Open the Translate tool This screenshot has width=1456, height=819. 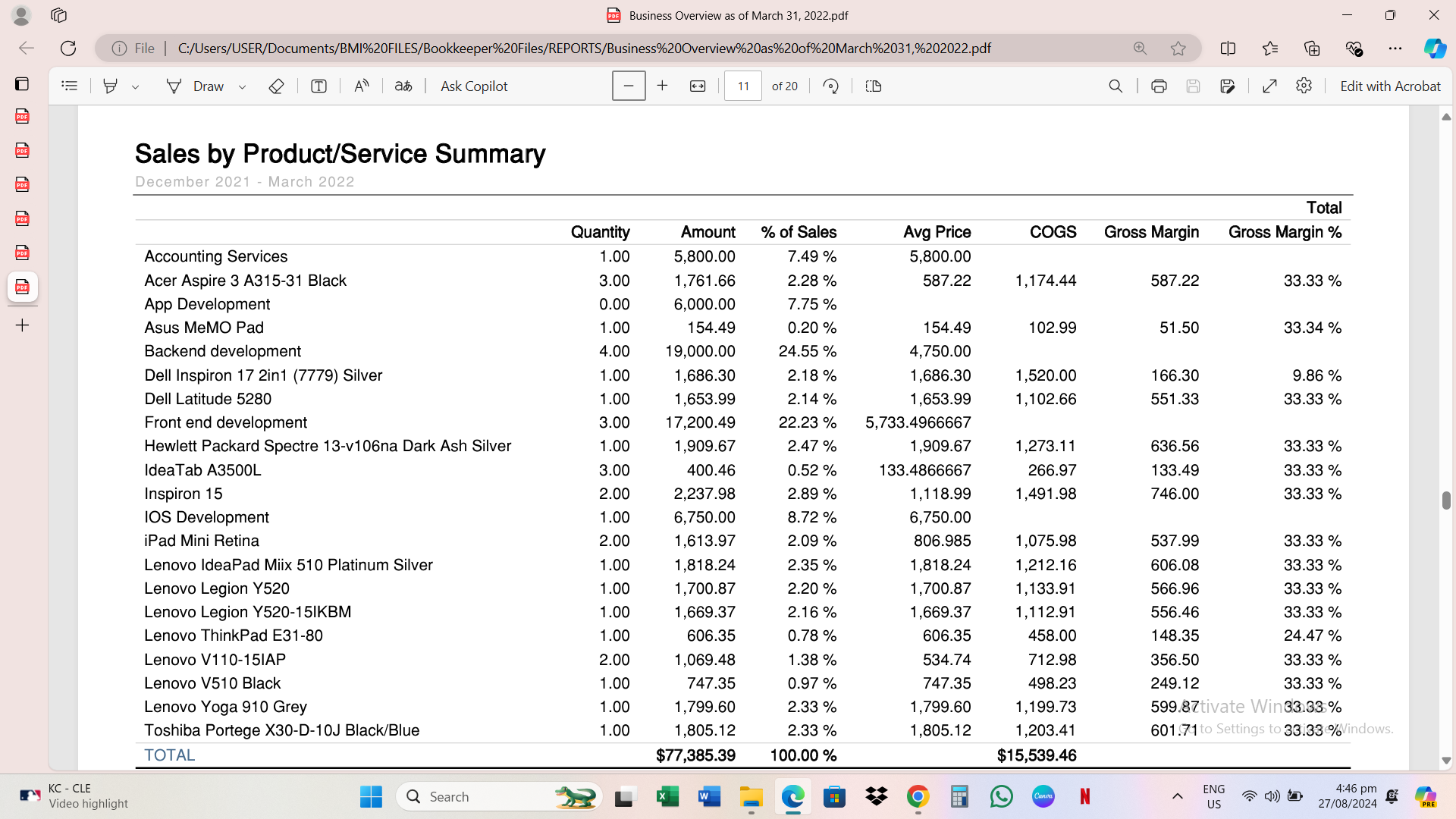click(403, 86)
